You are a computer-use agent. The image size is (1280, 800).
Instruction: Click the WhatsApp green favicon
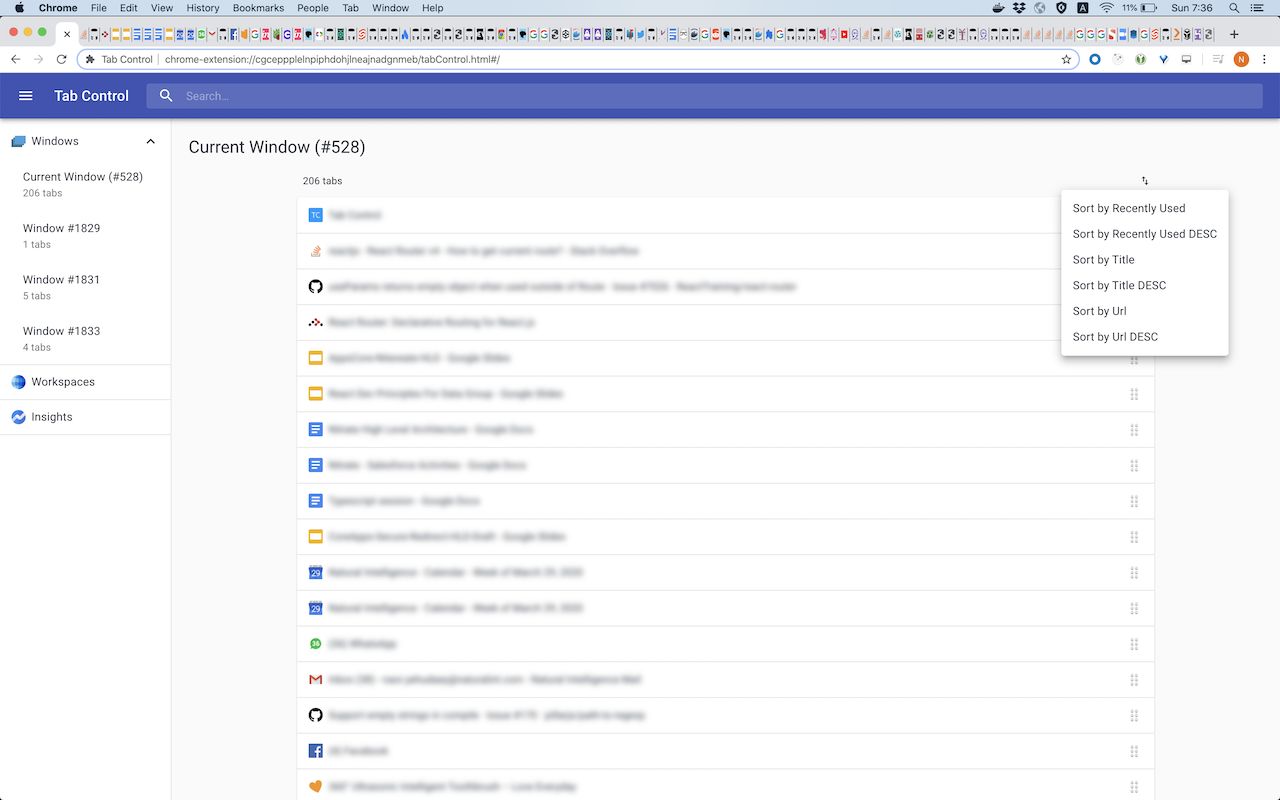tap(315, 644)
